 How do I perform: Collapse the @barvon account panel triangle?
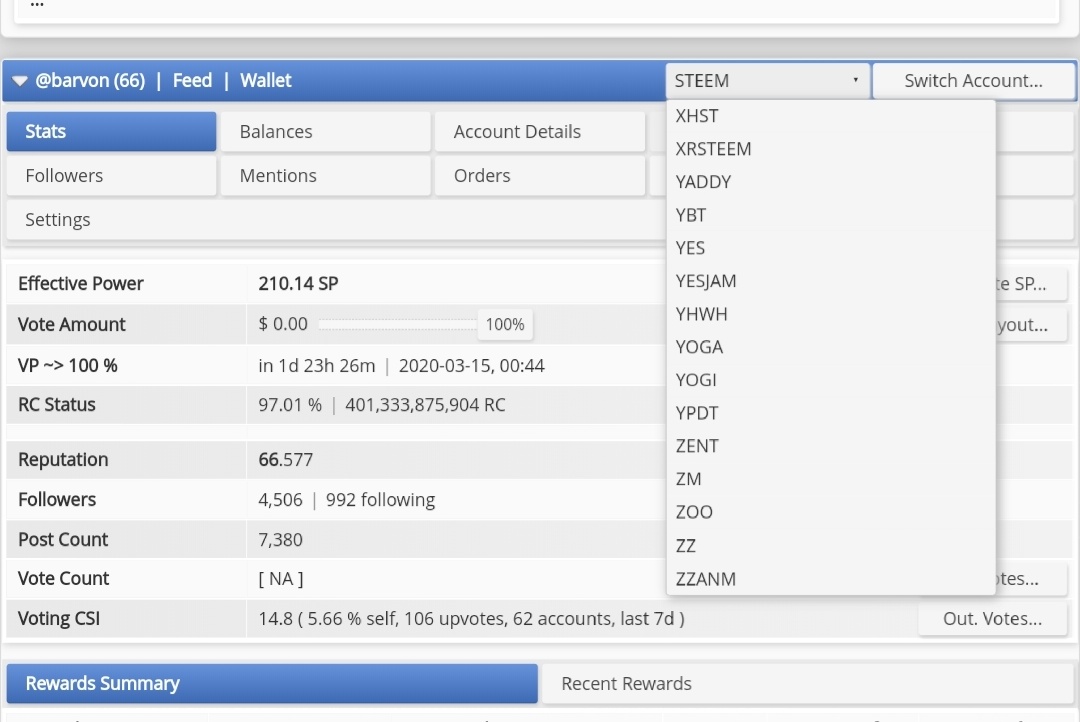click(20, 81)
